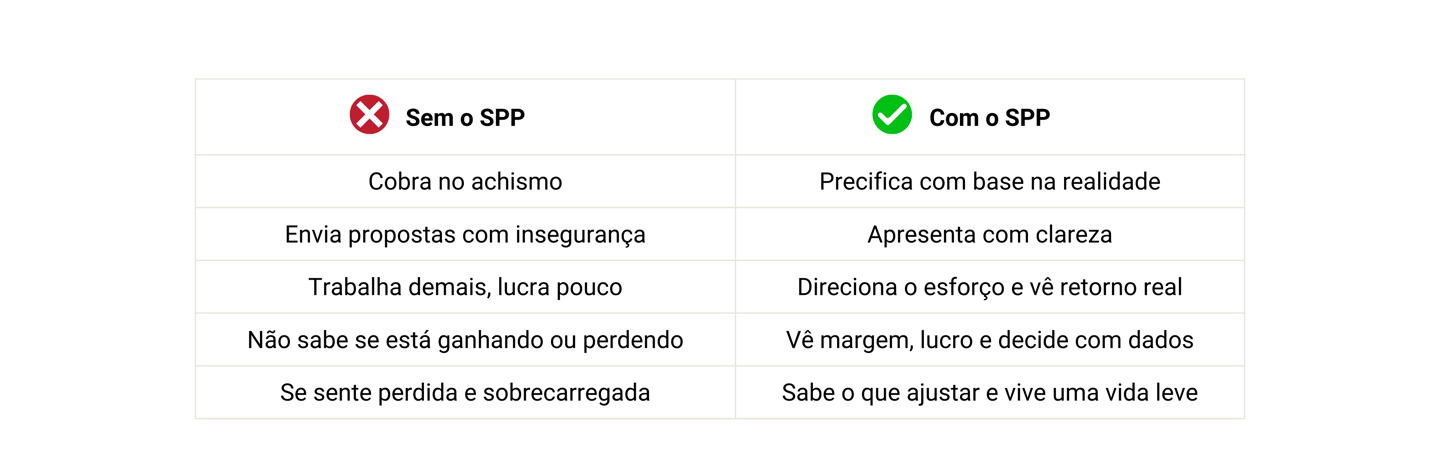This screenshot has width=1440, height=467.
Task: Select 'Se sente perdida e sobrecarregada' cell
Action: (465, 393)
